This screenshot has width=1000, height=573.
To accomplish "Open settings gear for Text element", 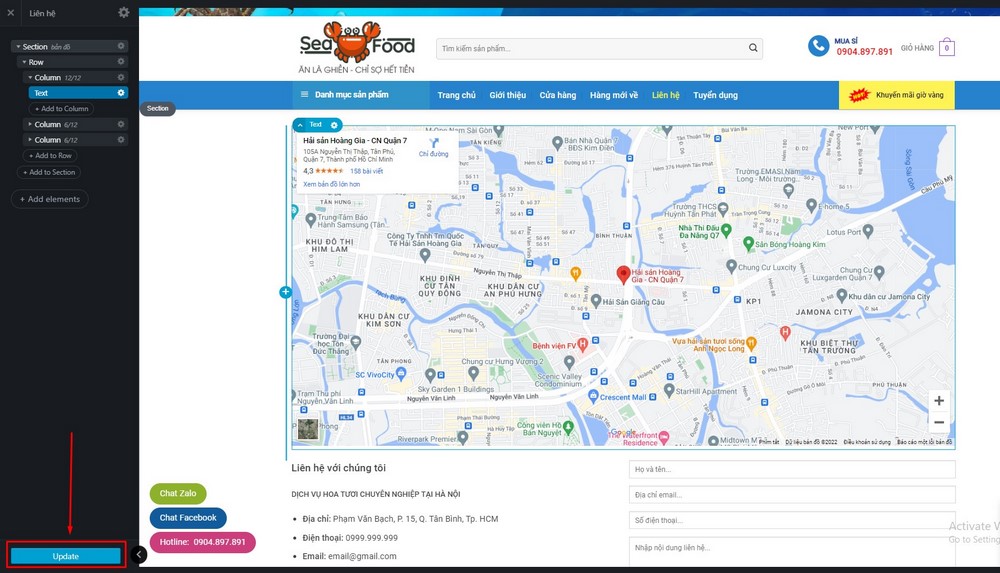I will pos(121,93).
